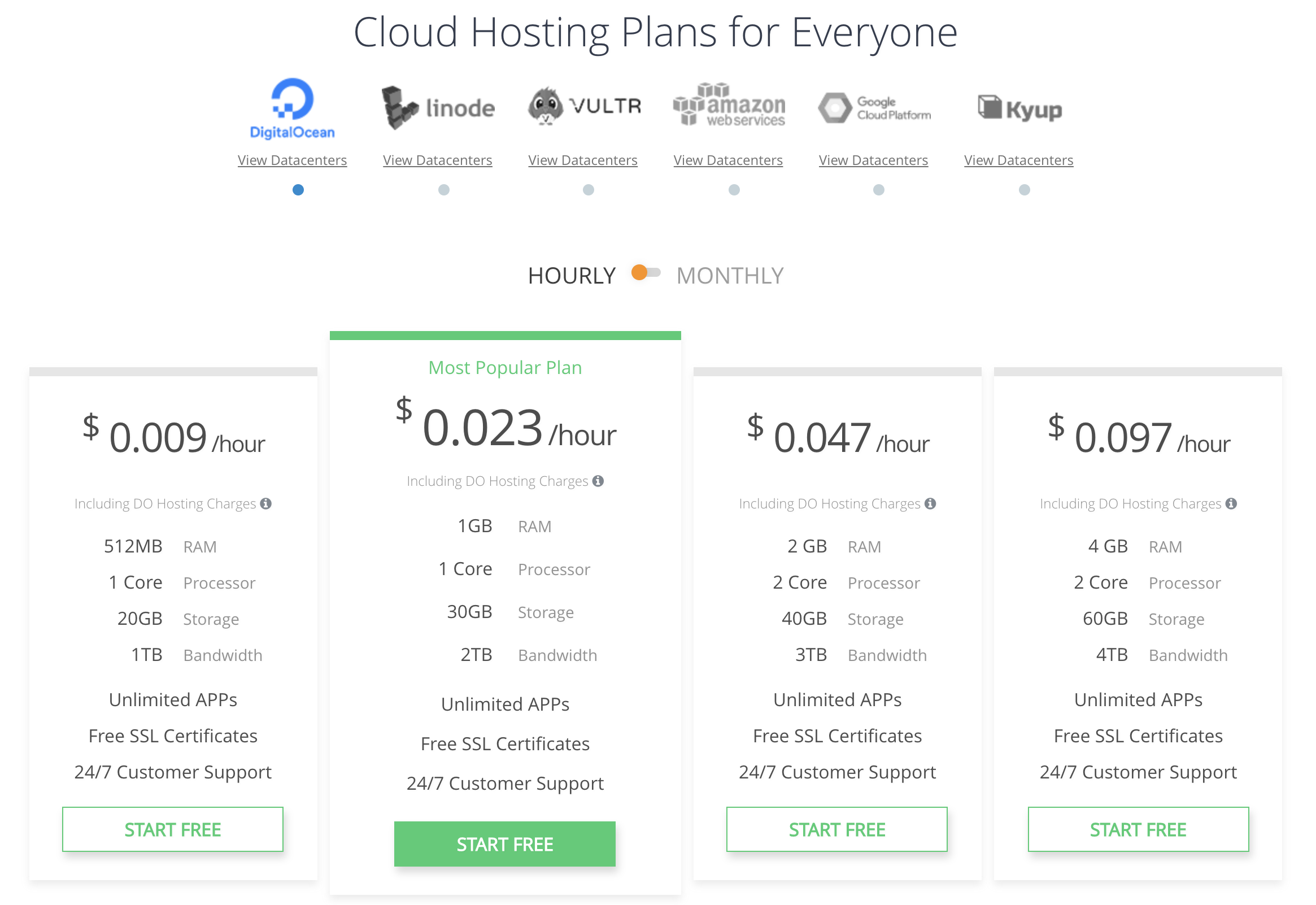Click the '512MB' RAM value

[x=133, y=547]
